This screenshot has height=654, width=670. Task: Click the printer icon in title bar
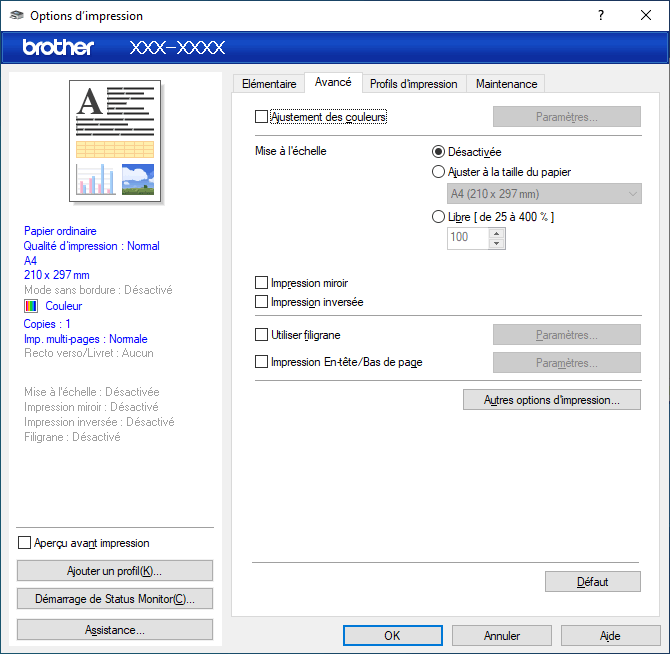[x=15, y=16]
